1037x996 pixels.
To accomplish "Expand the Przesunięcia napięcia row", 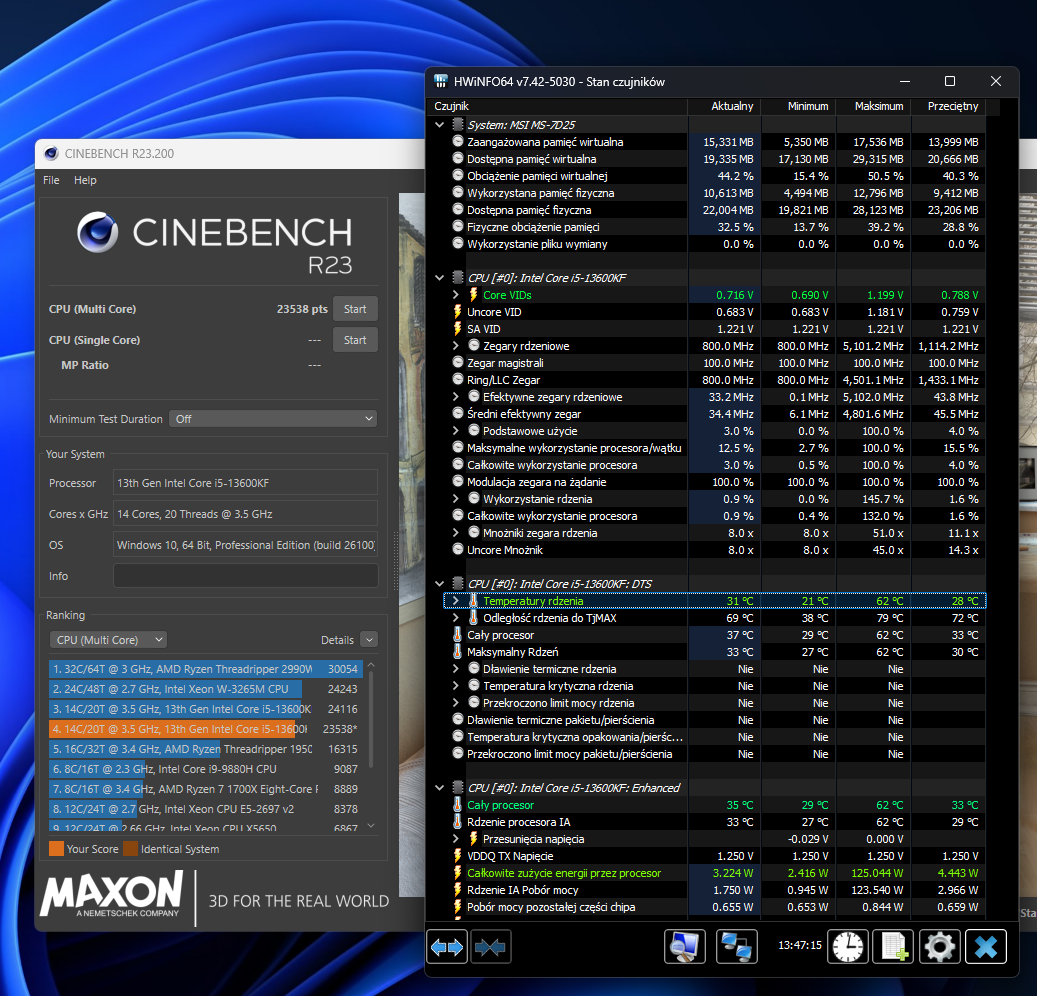I will pos(456,839).
